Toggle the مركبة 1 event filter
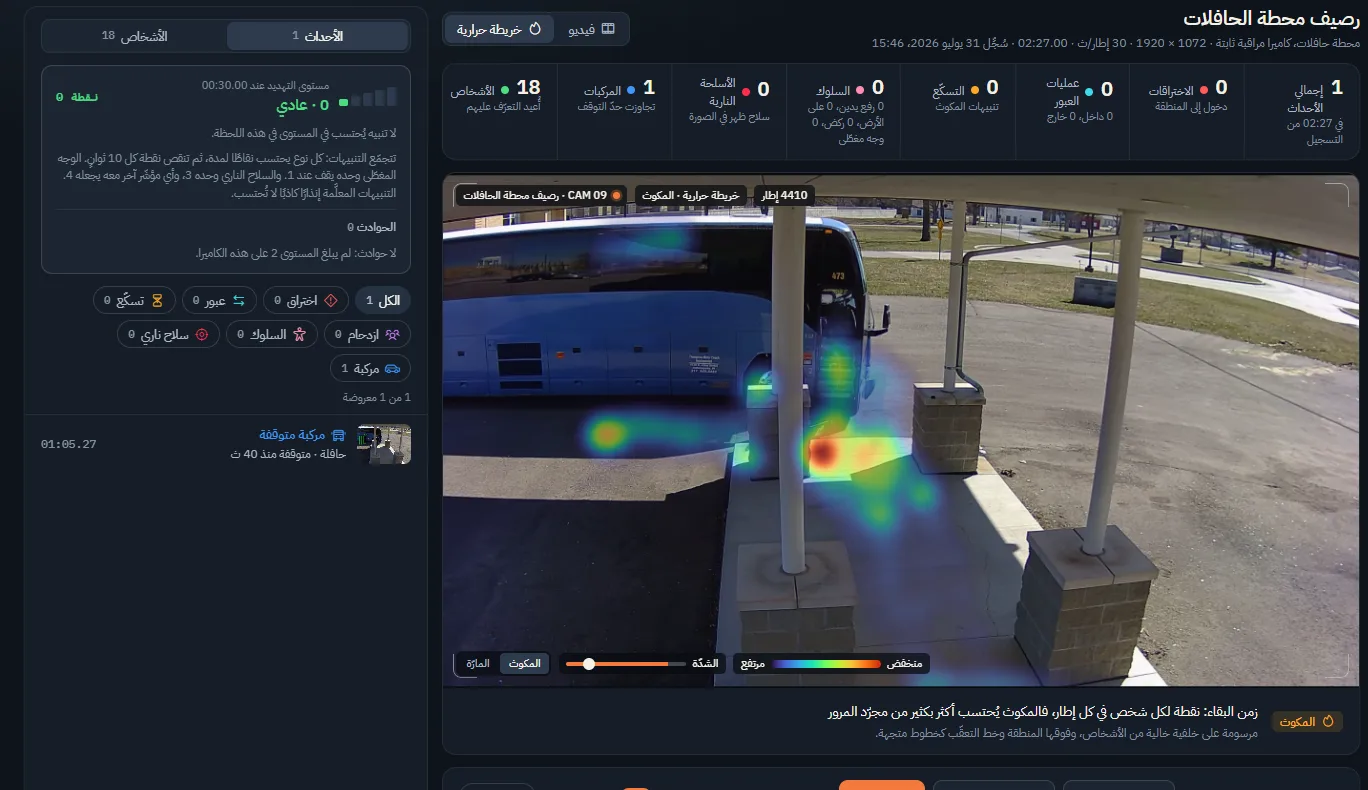This screenshot has height=790, width=1368. 371,369
